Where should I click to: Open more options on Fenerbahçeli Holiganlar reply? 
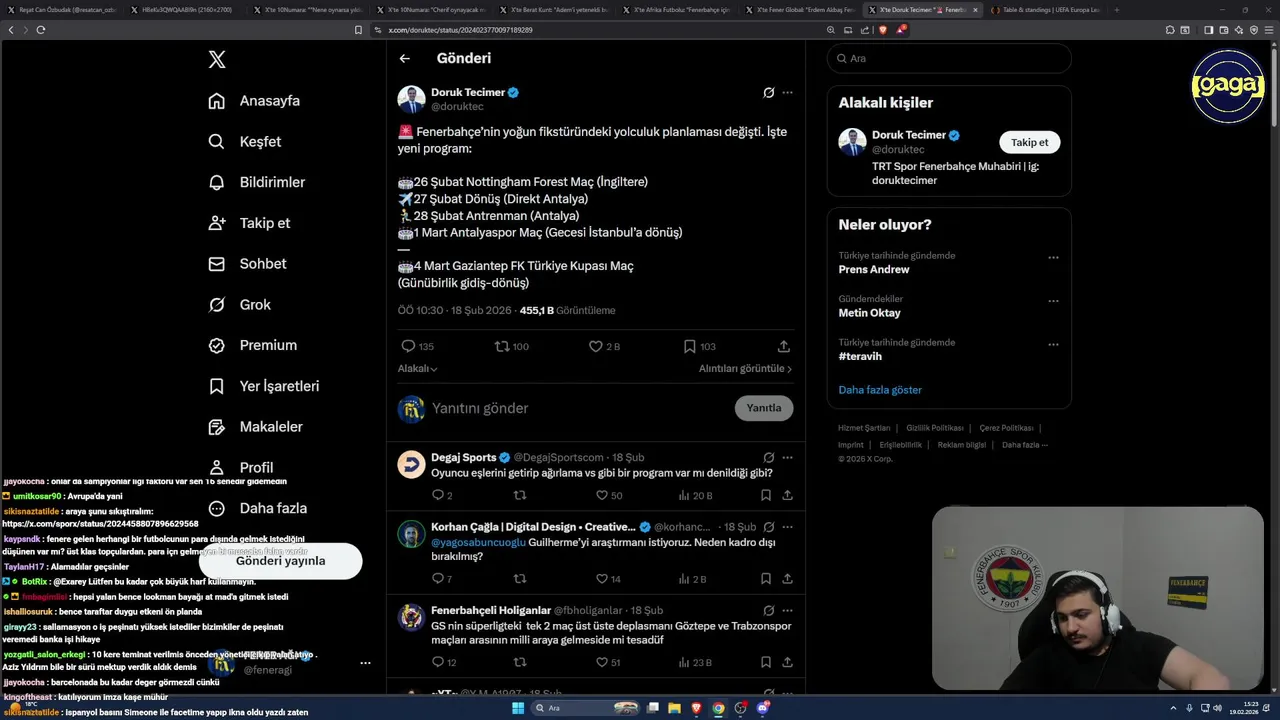click(x=788, y=610)
